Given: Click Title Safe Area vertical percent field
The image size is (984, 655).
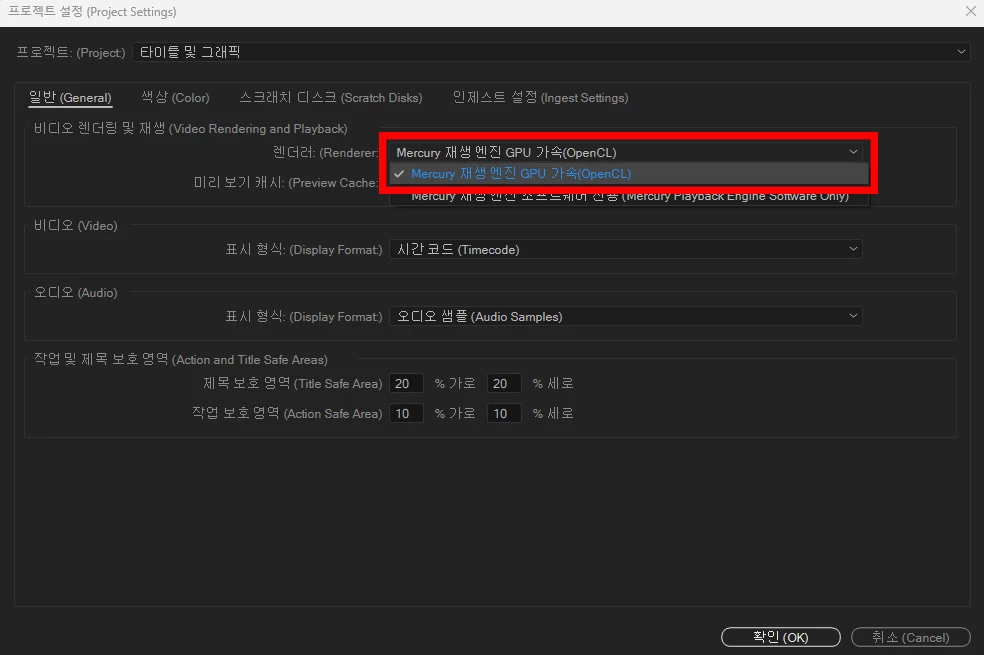Looking at the screenshot, I should 504,383.
